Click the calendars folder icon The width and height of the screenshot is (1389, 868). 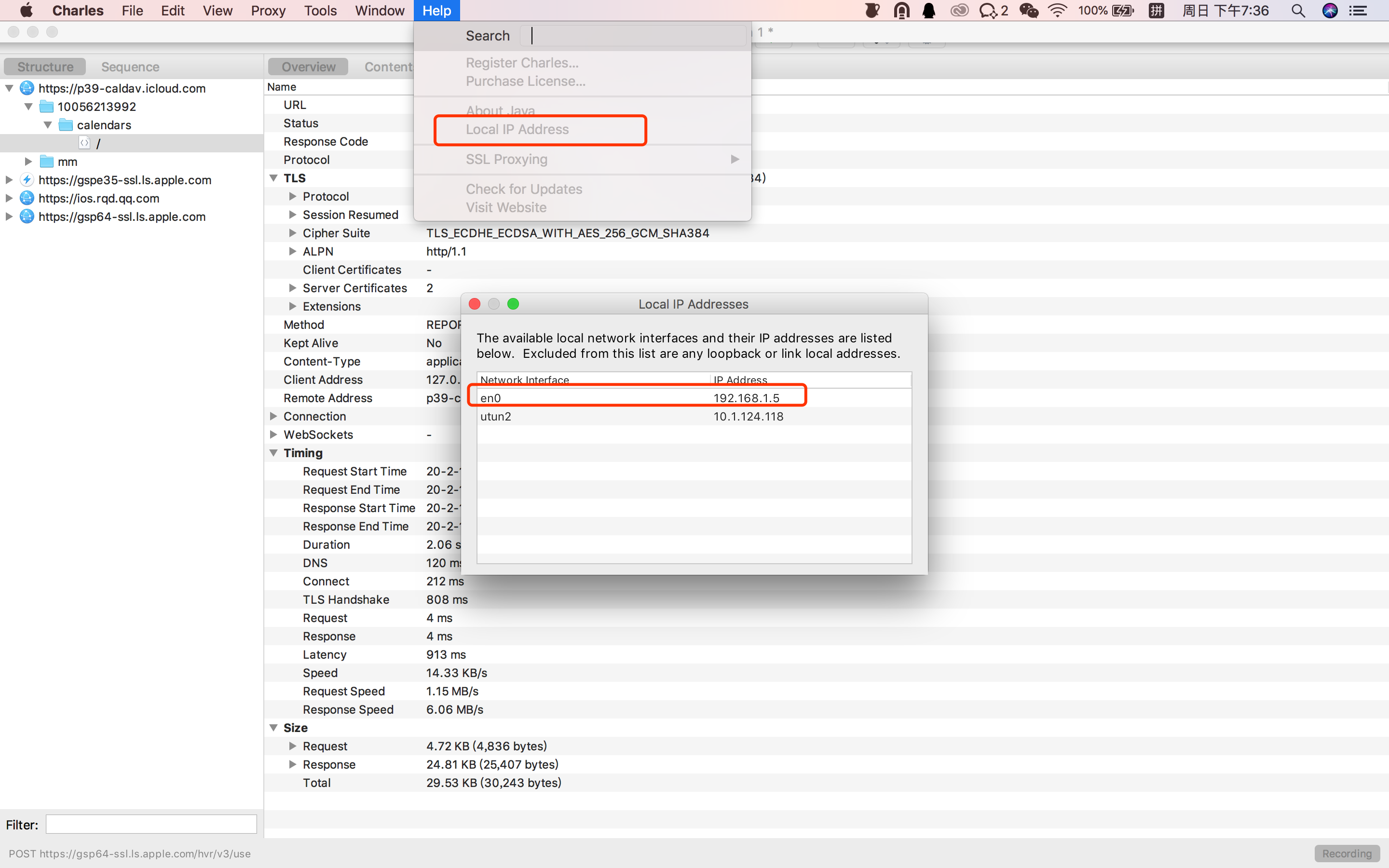pyautogui.click(x=66, y=125)
